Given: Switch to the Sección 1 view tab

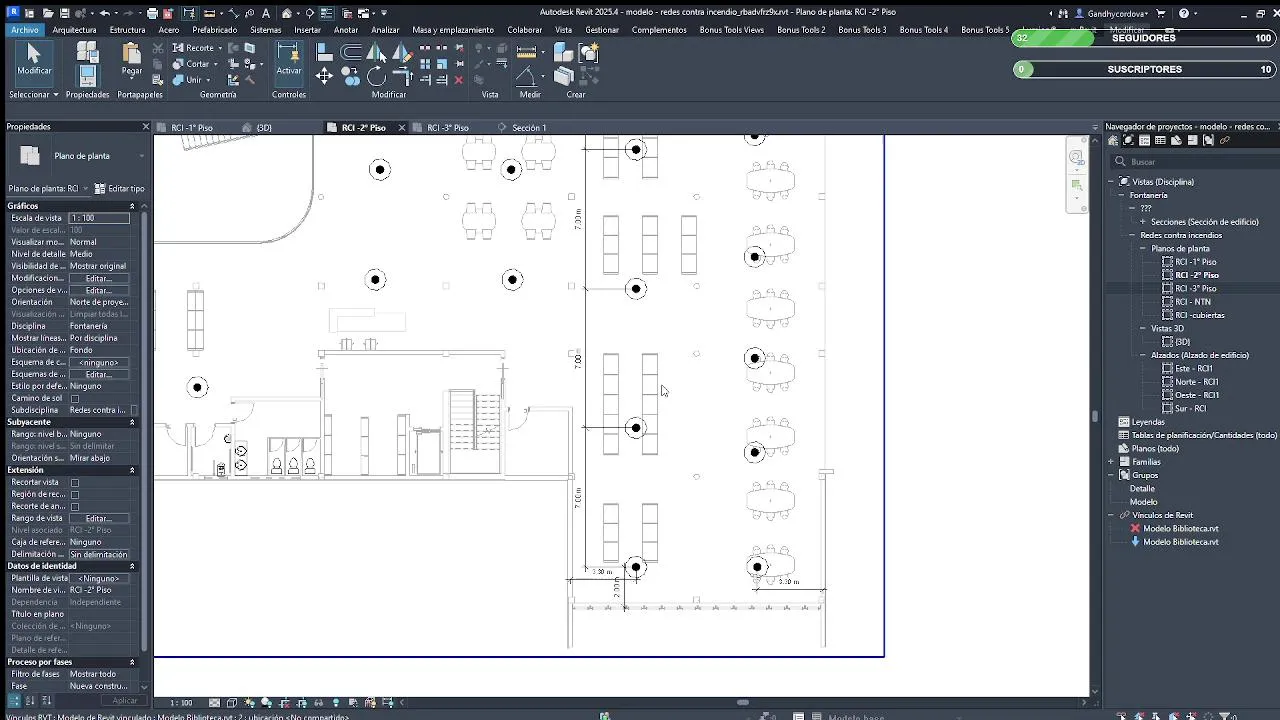Looking at the screenshot, I should coord(529,128).
